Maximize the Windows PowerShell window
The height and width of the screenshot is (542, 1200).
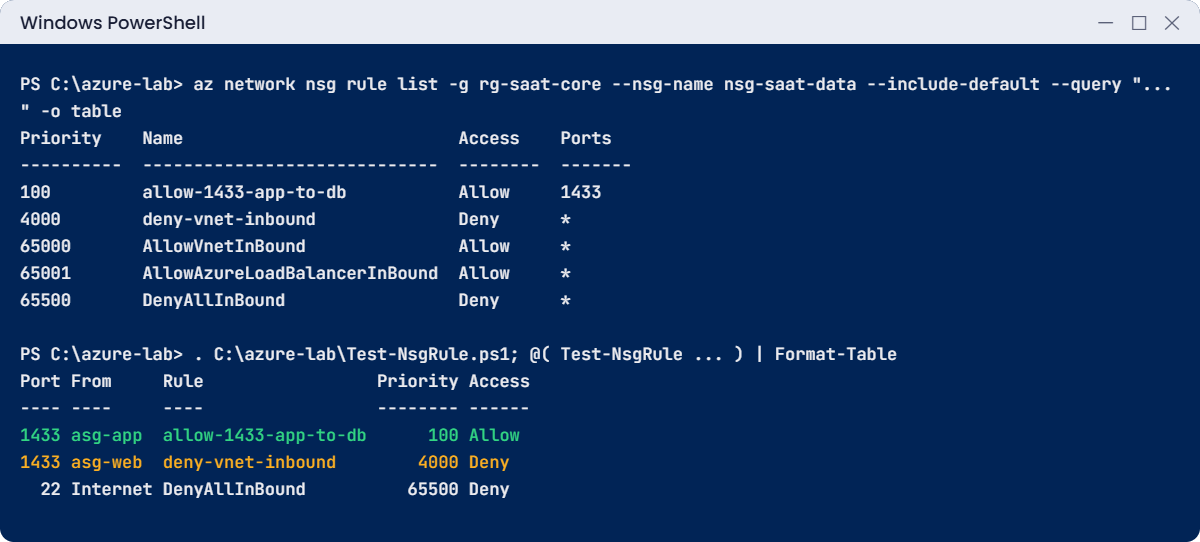coord(1139,22)
